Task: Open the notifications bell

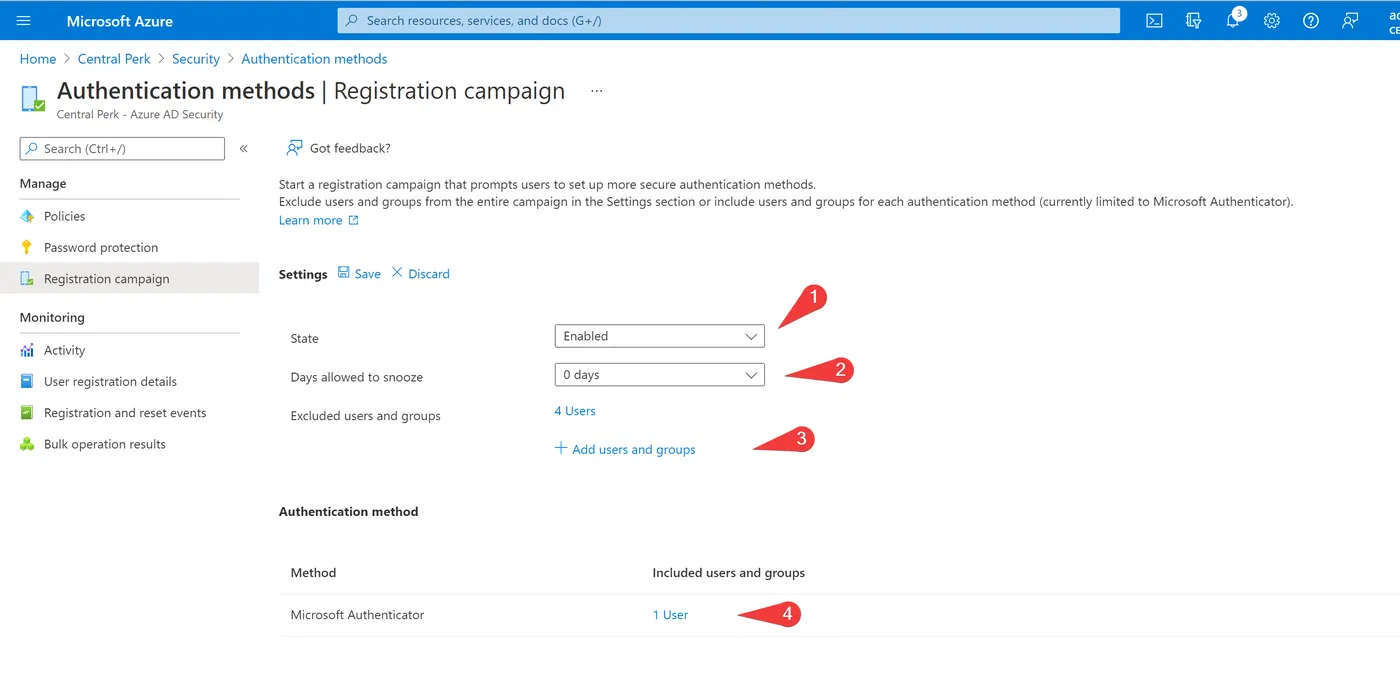Action: (x=1233, y=20)
